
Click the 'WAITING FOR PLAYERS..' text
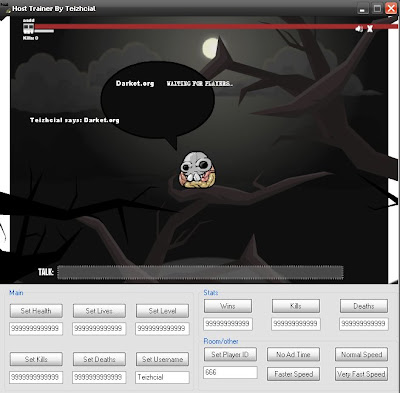[x=199, y=83]
